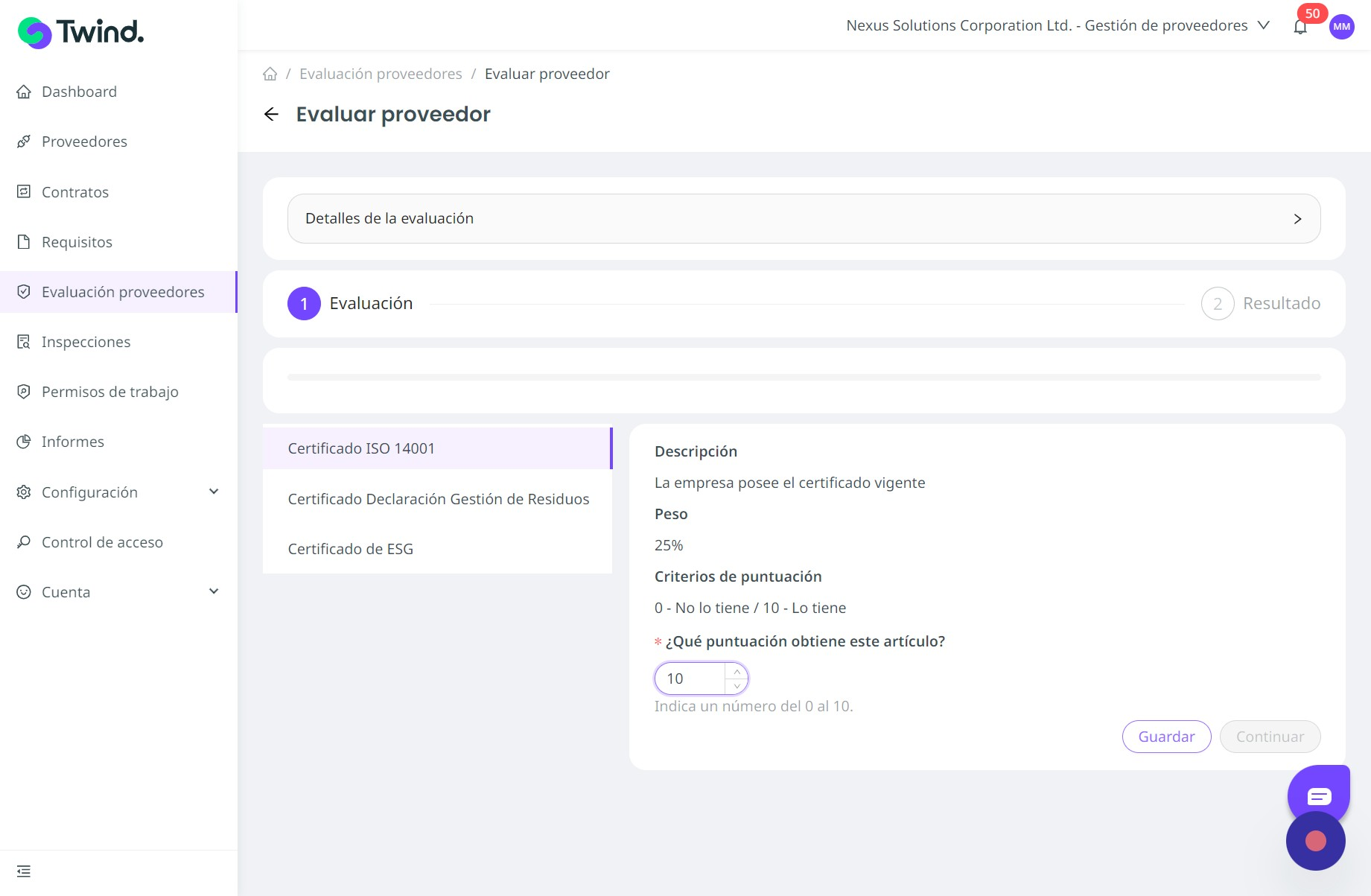Image resolution: width=1371 pixels, height=896 pixels.
Task: Click the Control de acceso key icon
Action: click(24, 541)
